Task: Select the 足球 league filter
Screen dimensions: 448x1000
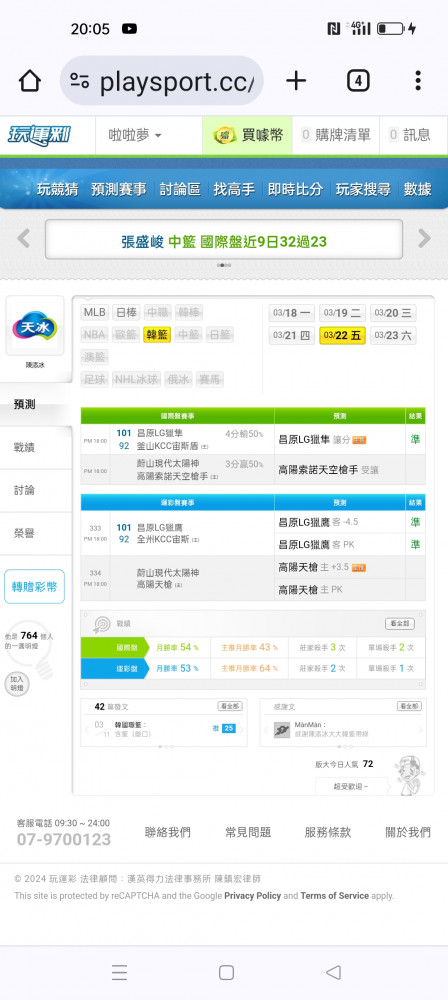Action: (94, 379)
